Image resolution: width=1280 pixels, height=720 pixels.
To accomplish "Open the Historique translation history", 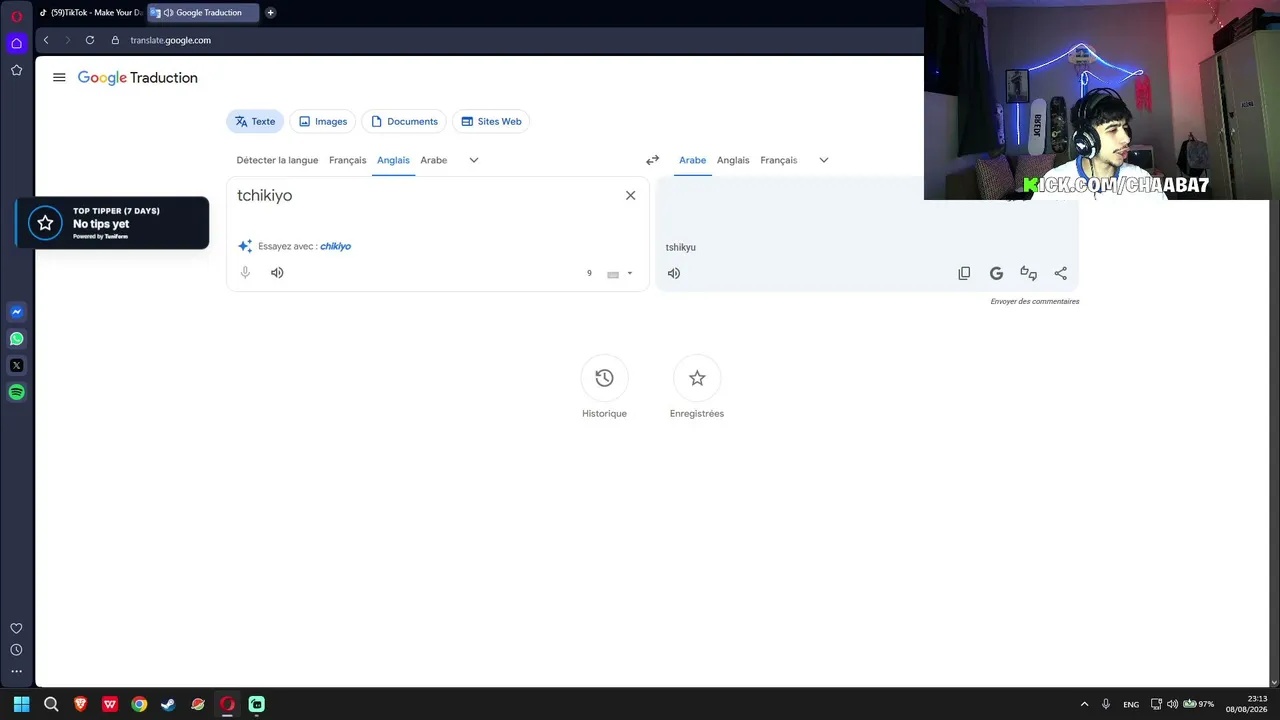I will coord(604,378).
